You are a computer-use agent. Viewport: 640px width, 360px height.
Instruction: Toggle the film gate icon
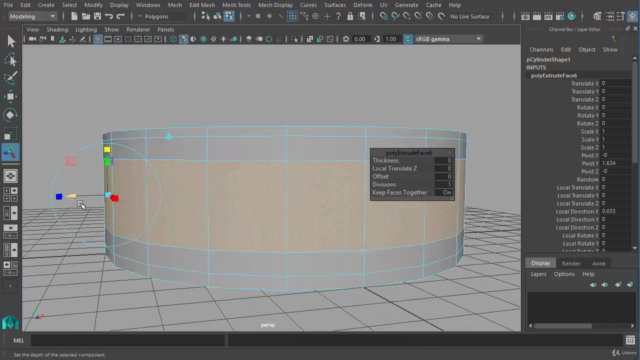coord(108,39)
